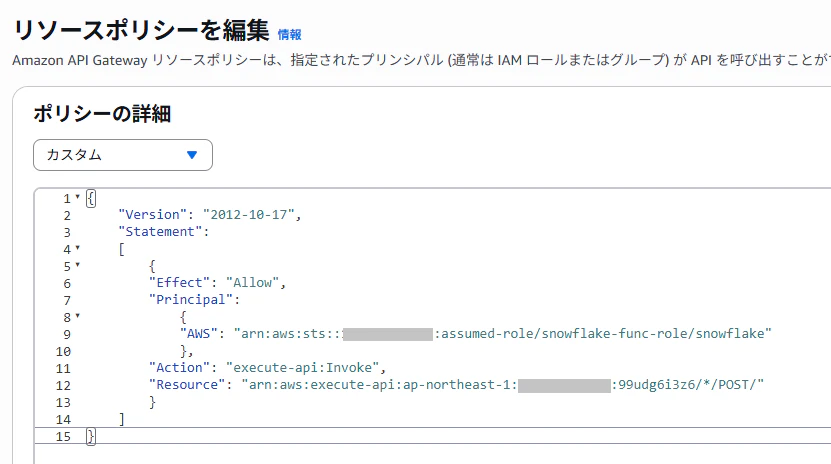Open the 情報 info link
Viewport: 831px width, 464px height.
click(289, 35)
